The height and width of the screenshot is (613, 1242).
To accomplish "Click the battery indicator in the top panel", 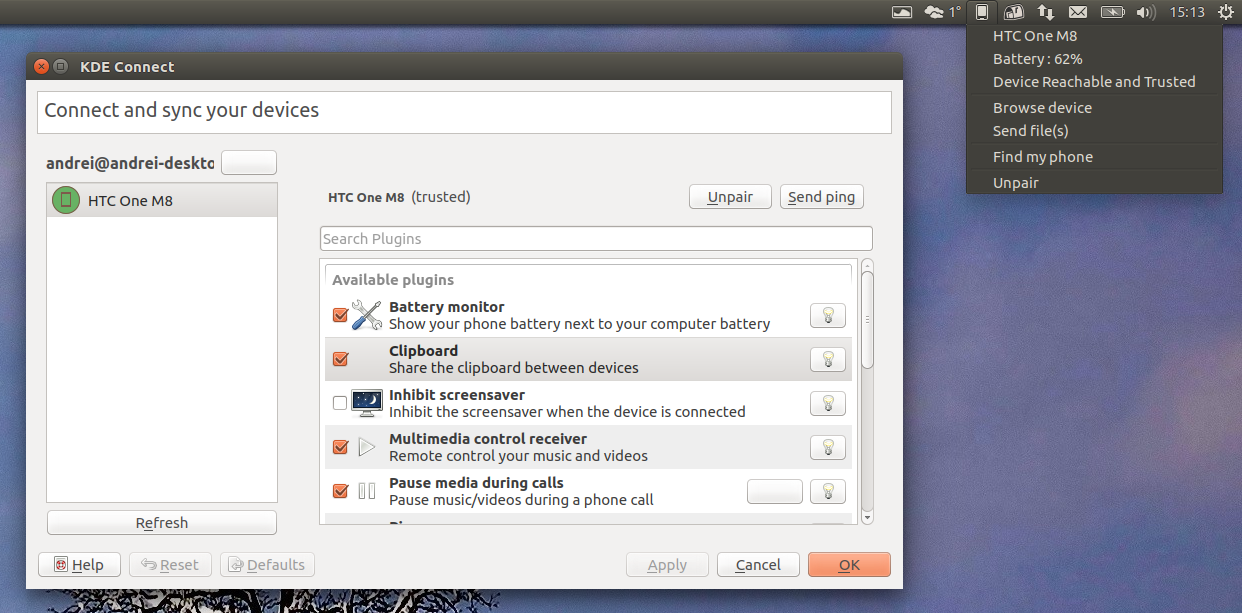I will click(x=1111, y=11).
